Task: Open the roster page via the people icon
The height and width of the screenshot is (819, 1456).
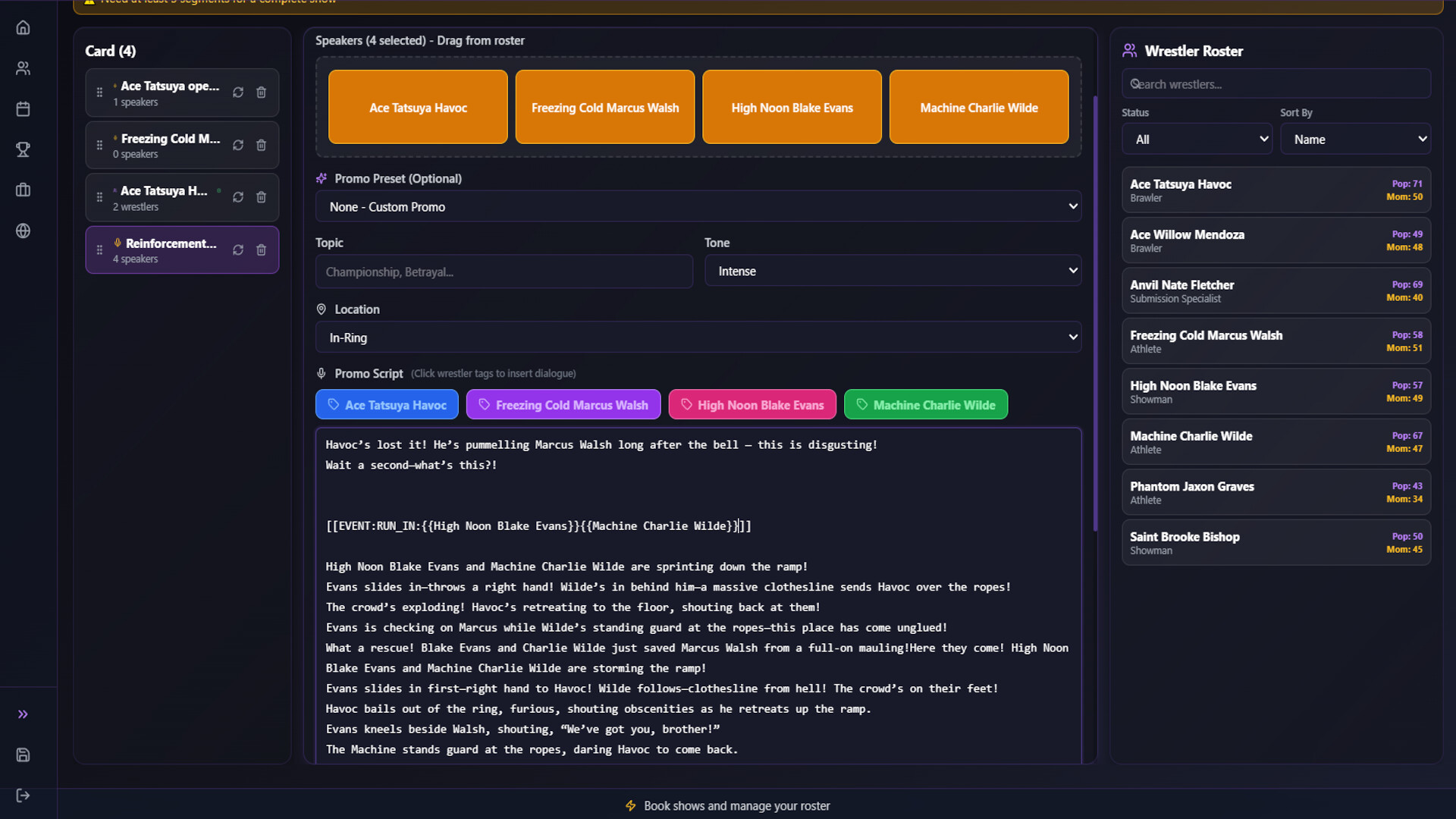Action: 23,68
